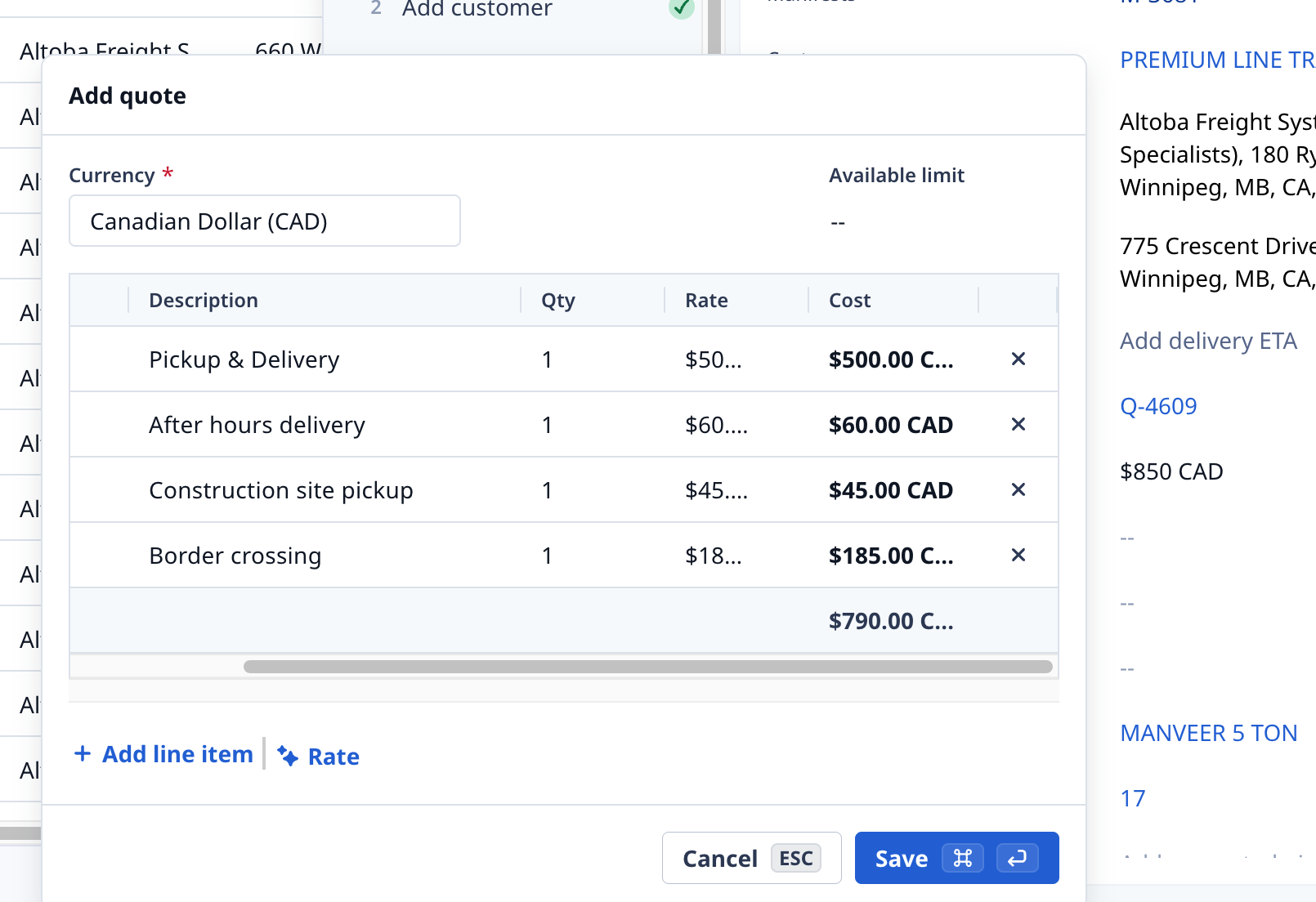
Task: Click the green checkmark beside Add customer
Action: tap(681, 9)
